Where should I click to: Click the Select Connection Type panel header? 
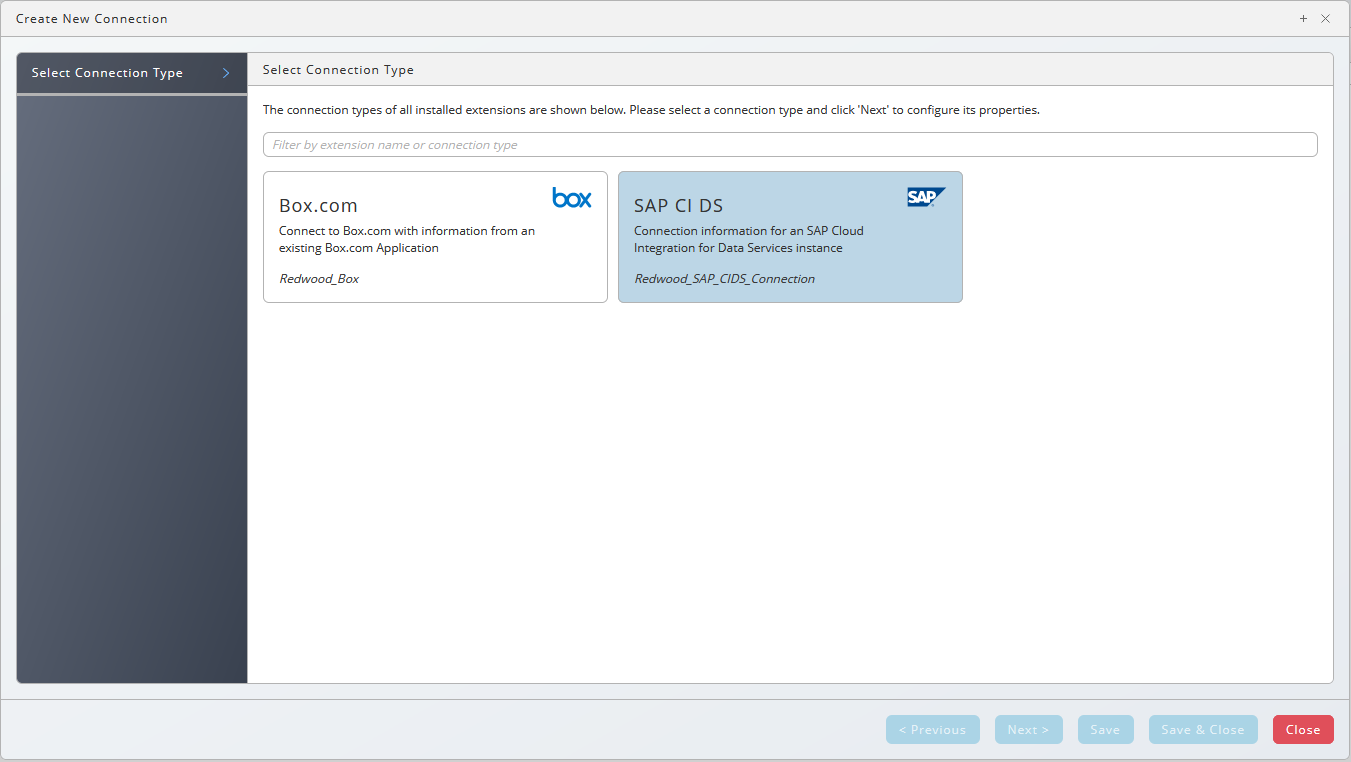click(338, 70)
